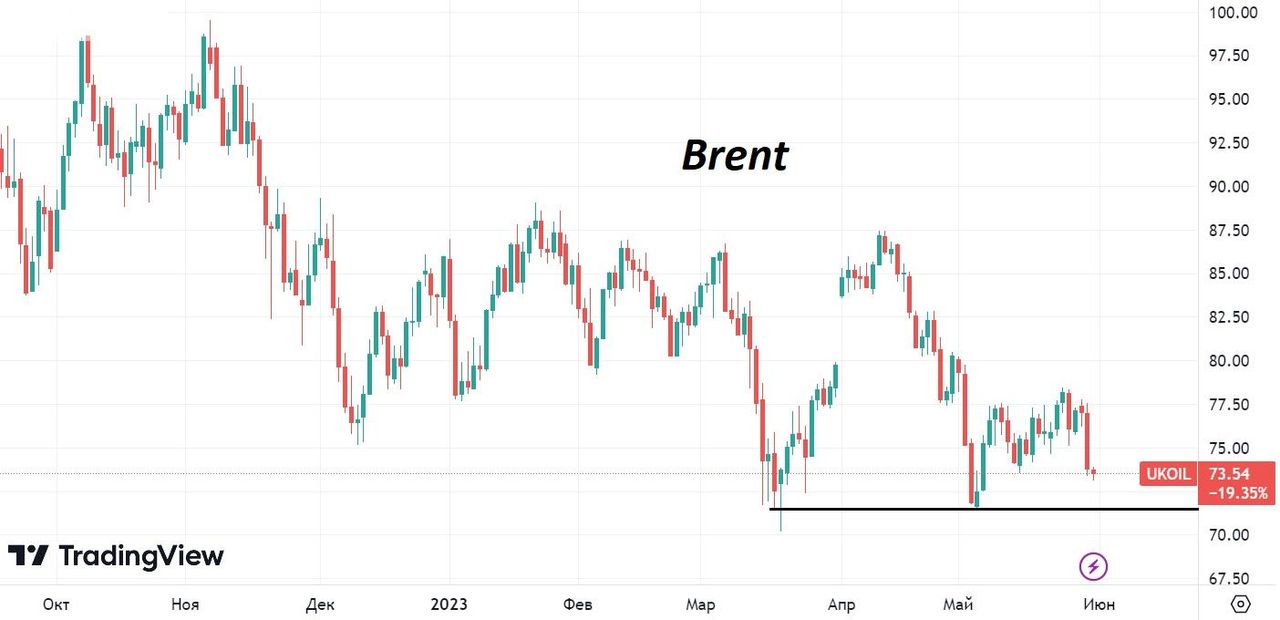Screen dimensions: 1280x620
Task: Open chart settings hexagon gear icon
Action: 1241,604
